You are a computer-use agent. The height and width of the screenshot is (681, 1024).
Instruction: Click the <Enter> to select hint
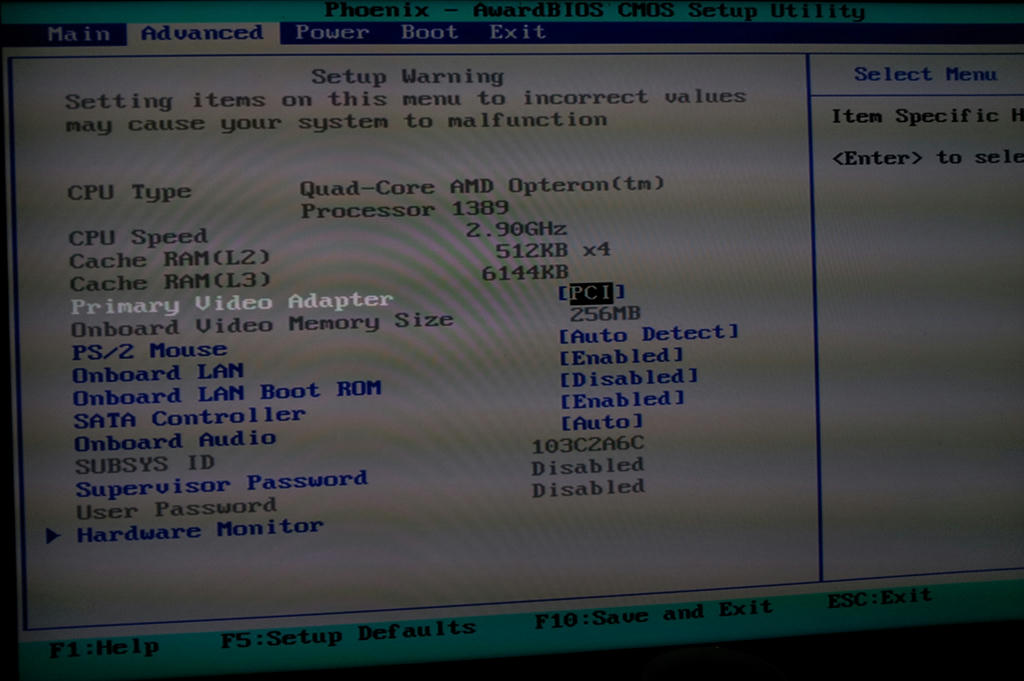[x=927, y=157]
